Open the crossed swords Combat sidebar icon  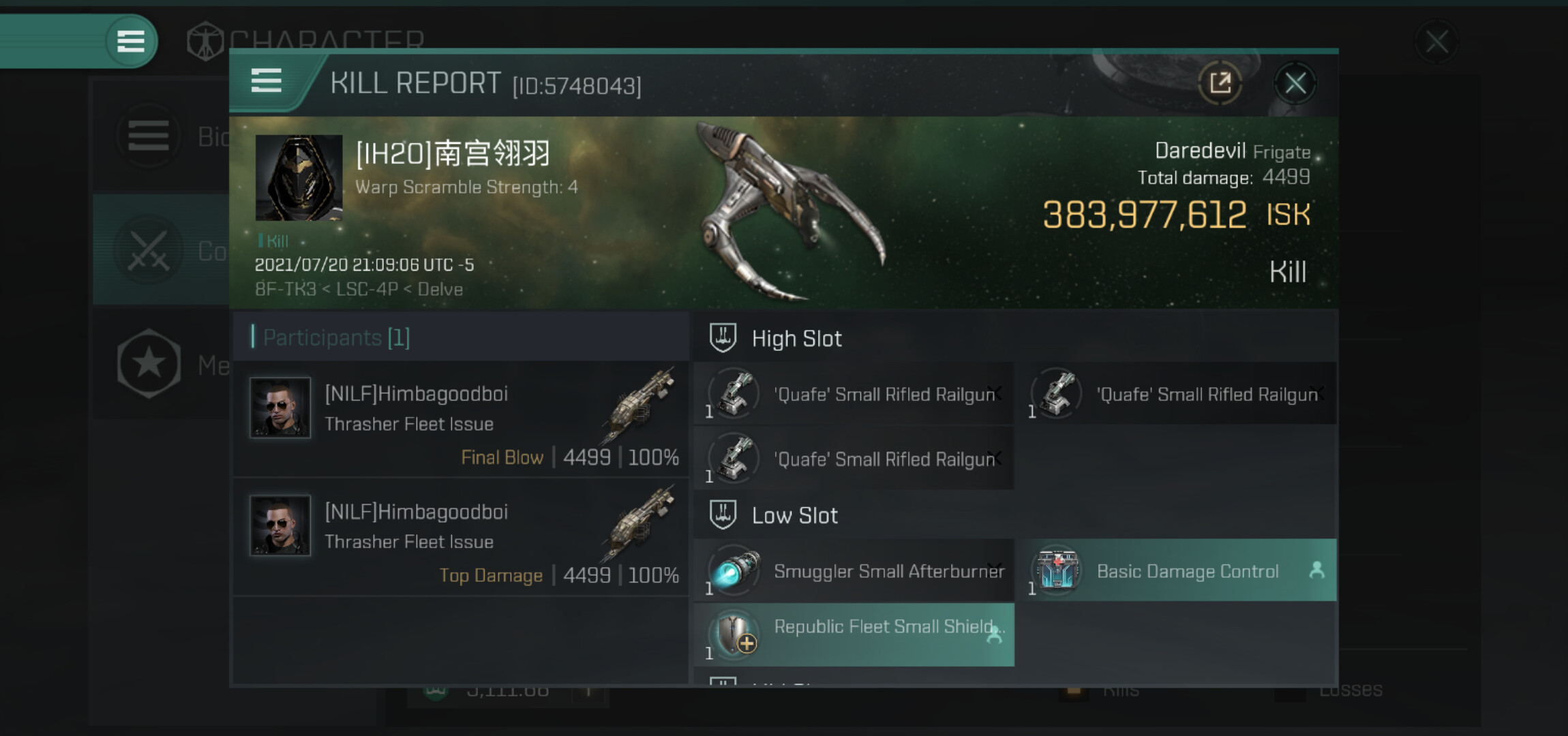point(148,250)
